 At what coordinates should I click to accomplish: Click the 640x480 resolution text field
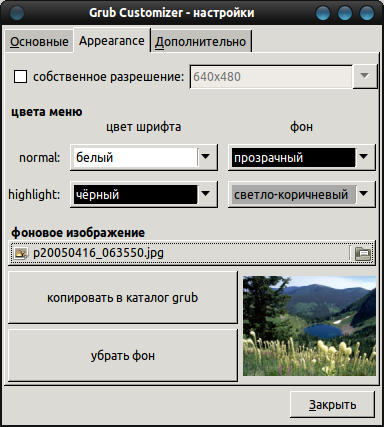pyautogui.click(x=271, y=77)
